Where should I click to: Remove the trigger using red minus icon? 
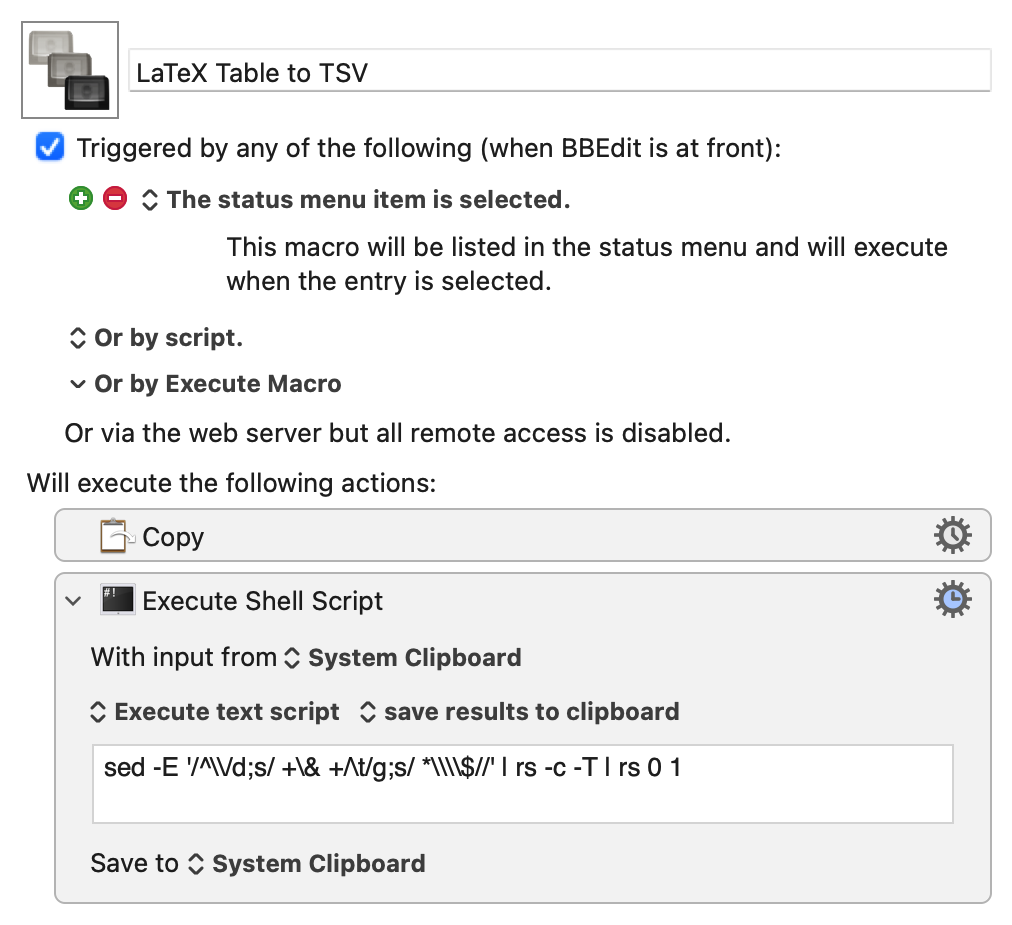[x=115, y=199]
